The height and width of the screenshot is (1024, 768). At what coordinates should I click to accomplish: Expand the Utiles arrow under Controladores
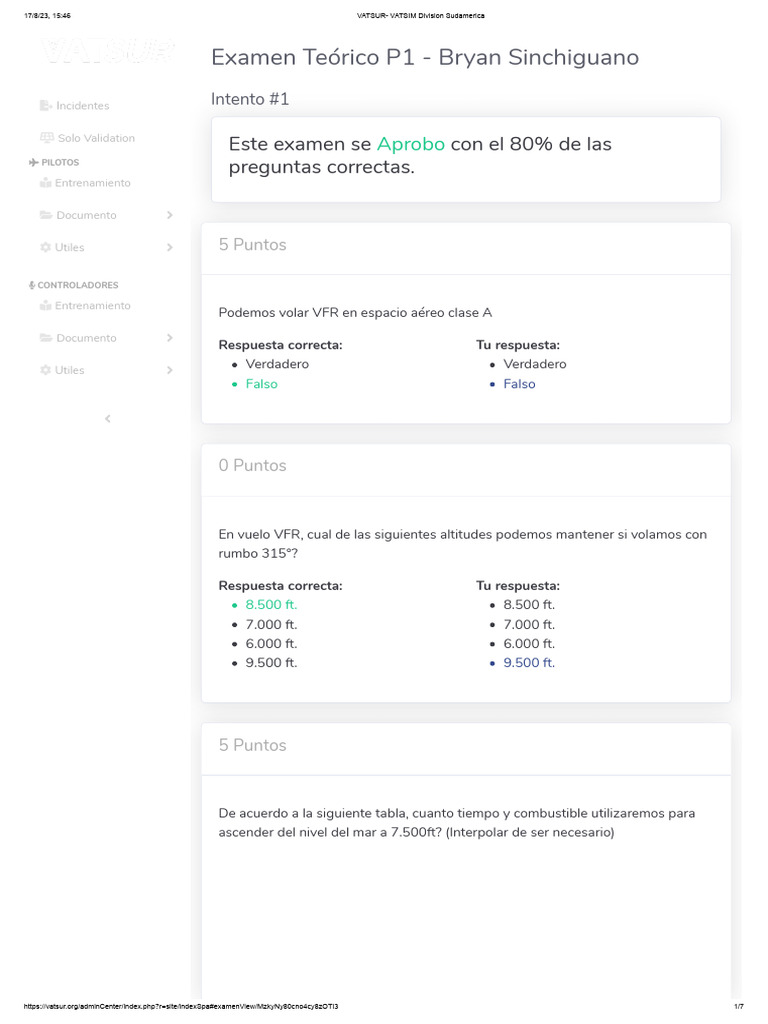[x=170, y=370]
